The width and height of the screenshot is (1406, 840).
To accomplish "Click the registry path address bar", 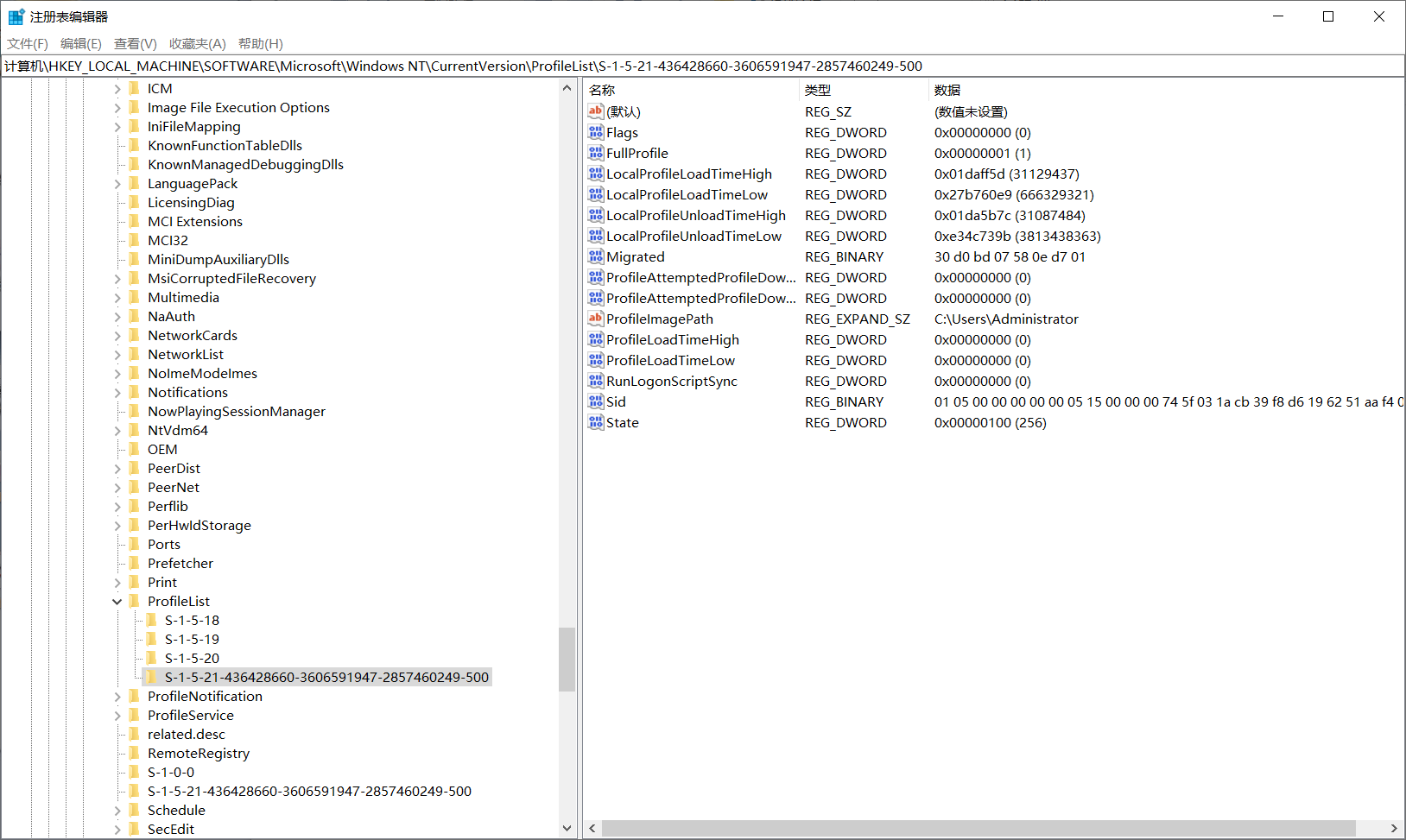I will click(703, 66).
